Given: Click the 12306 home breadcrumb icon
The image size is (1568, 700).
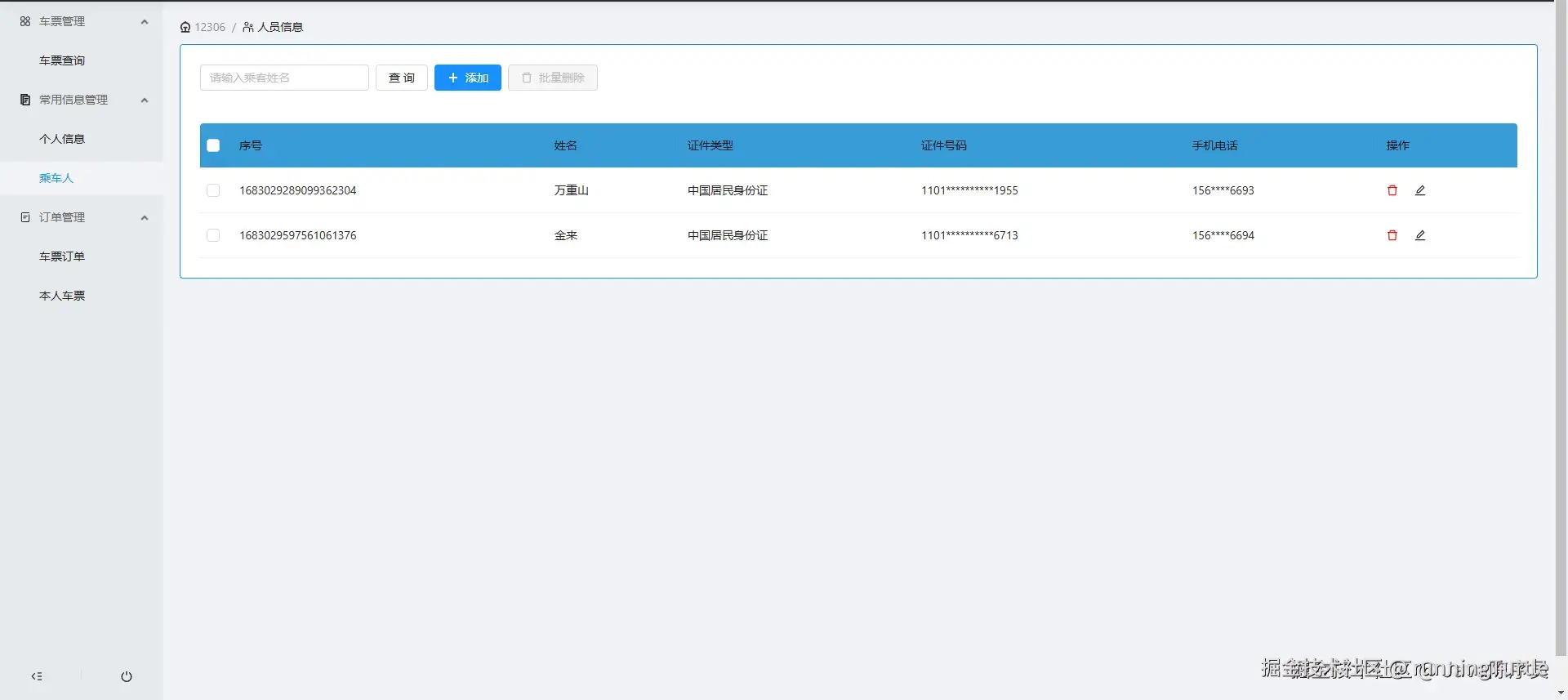Looking at the screenshot, I should (x=185, y=27).
